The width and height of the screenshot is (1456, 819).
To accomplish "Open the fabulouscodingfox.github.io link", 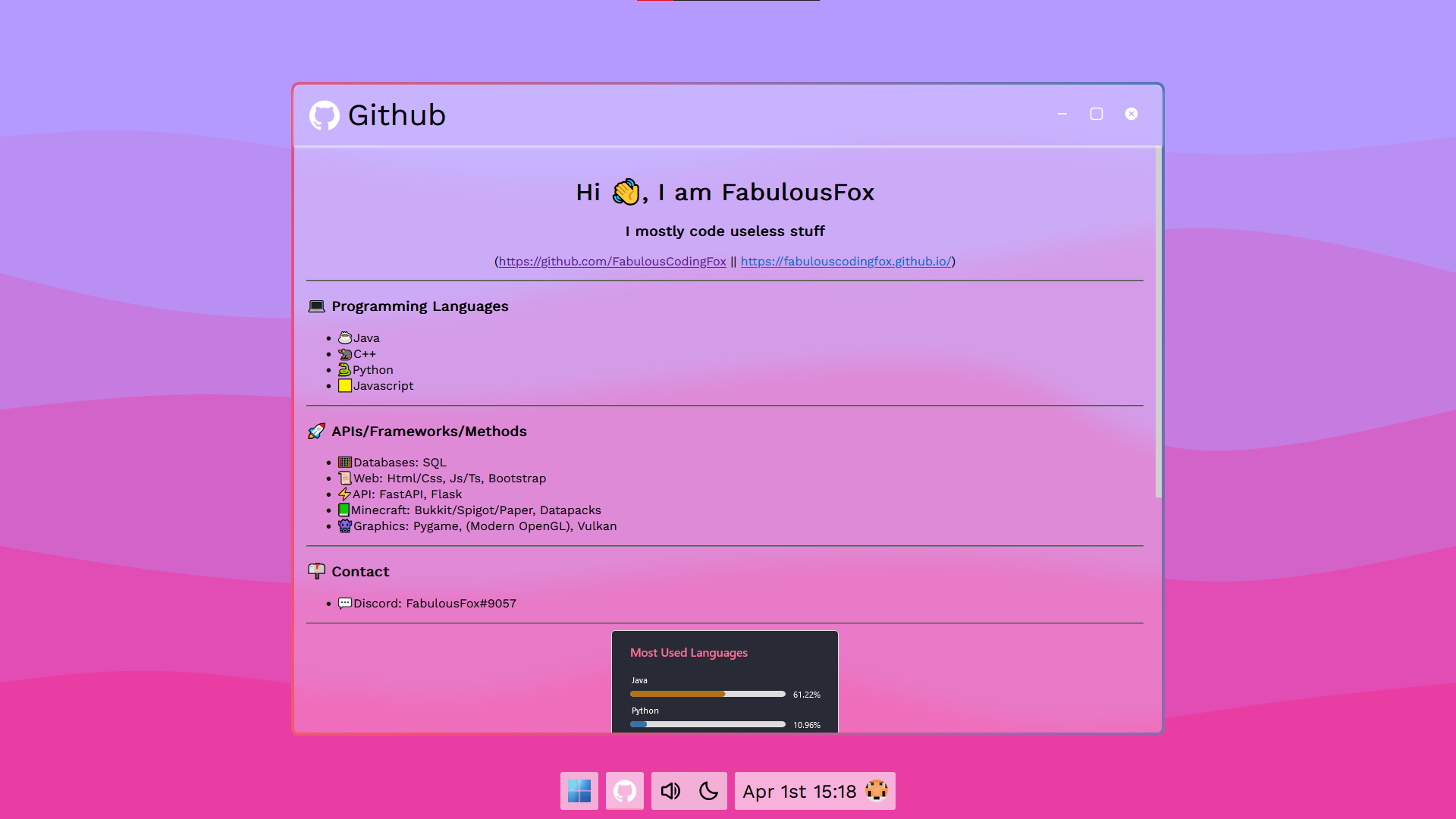I will [846, 262].
